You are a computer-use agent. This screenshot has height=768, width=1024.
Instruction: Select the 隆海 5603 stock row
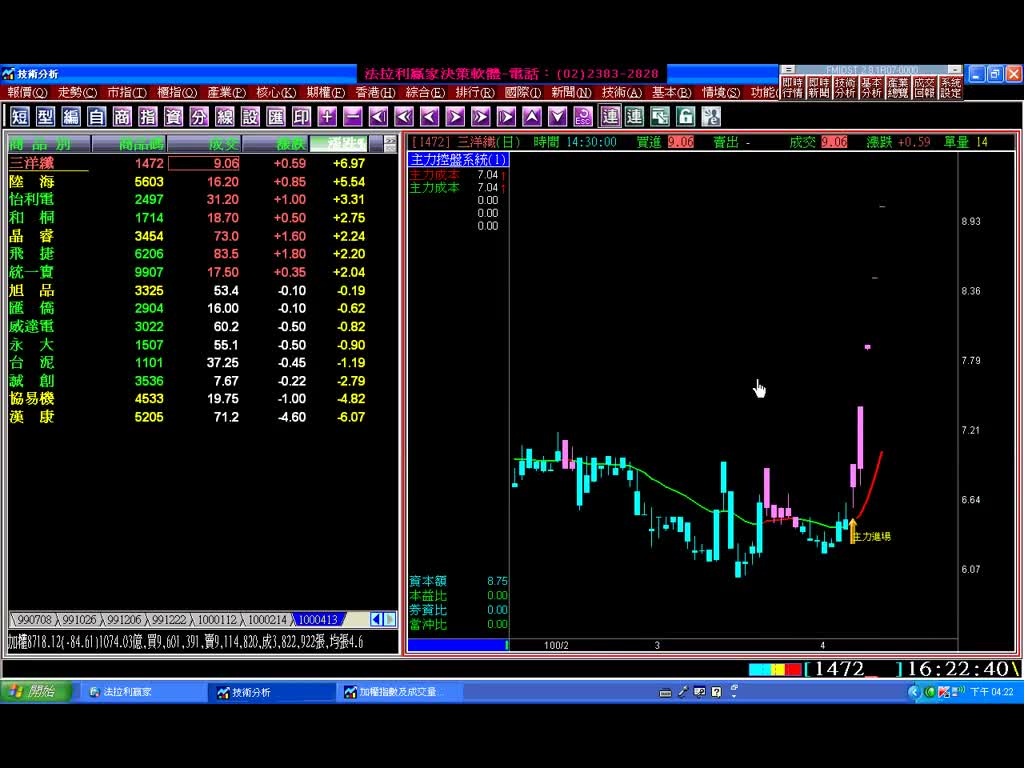(188, 182)
